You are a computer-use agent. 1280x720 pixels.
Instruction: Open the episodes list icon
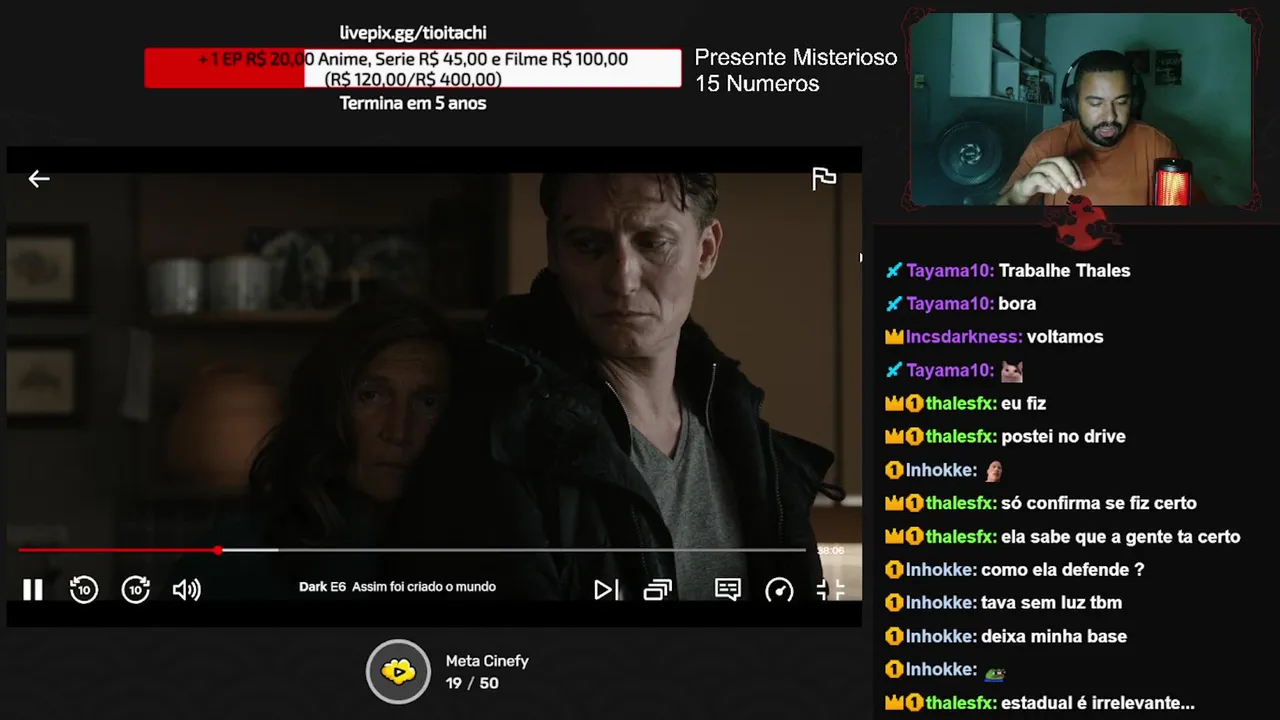(x=657, y=590)
